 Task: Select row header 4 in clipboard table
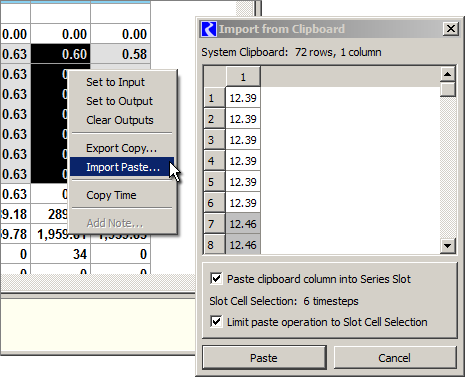tap(214, 161)
